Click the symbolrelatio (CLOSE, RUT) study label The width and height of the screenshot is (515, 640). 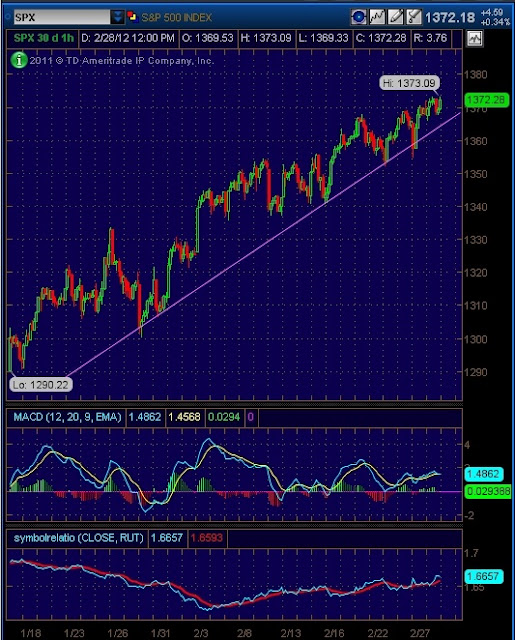[x=78, y=538]
